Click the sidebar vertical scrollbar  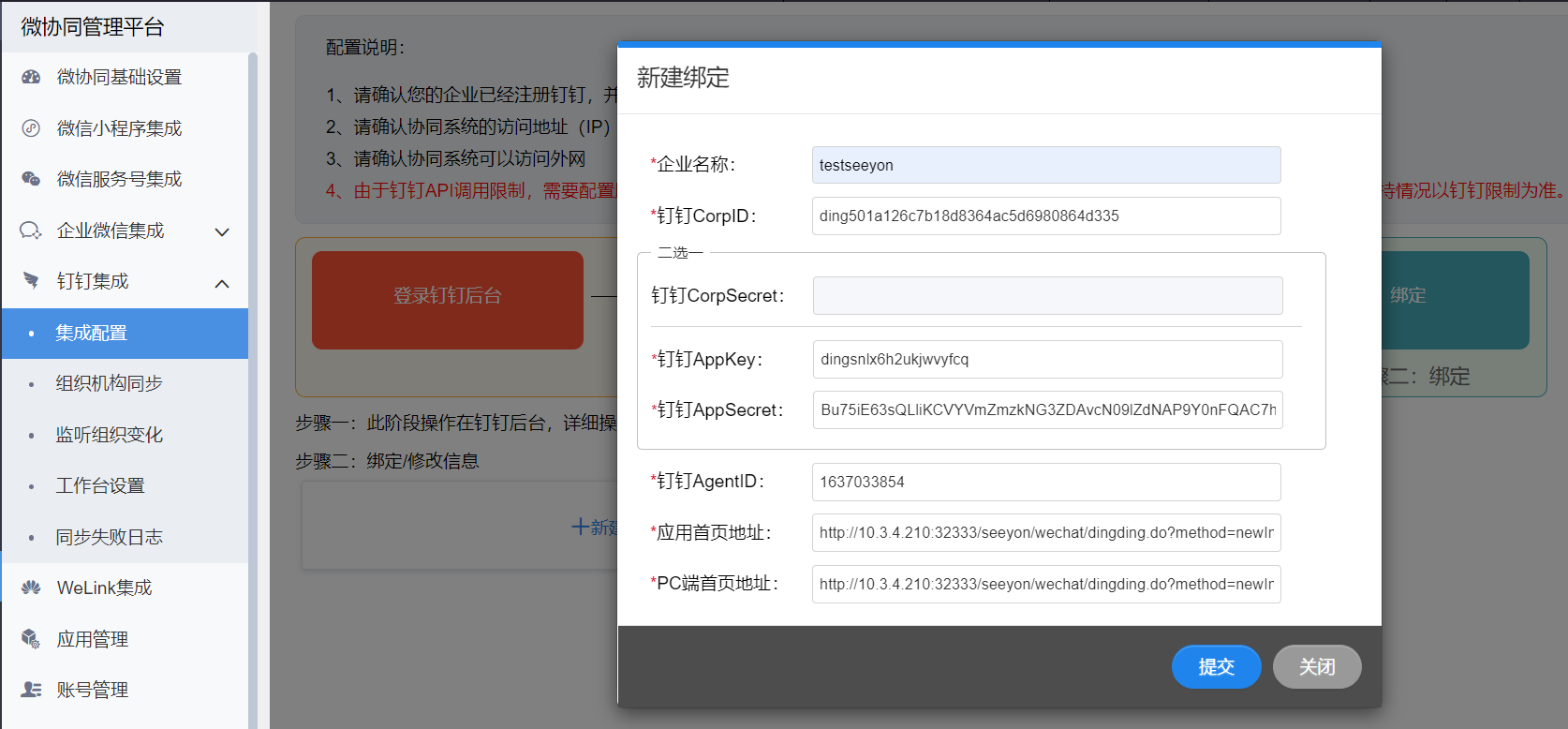pyautogui.click(x=253, y=391)
